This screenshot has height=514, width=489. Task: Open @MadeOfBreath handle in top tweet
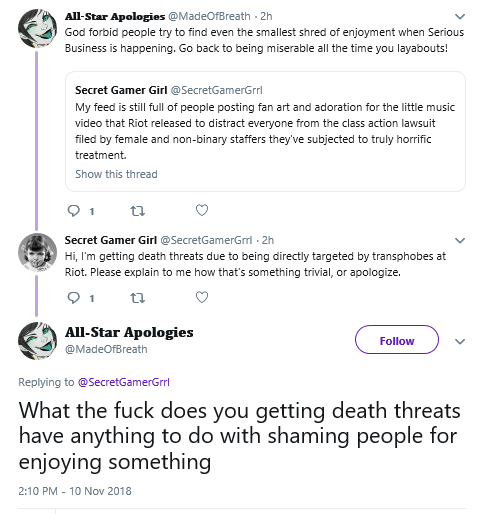pyautogui.click(x=209, y=16)
